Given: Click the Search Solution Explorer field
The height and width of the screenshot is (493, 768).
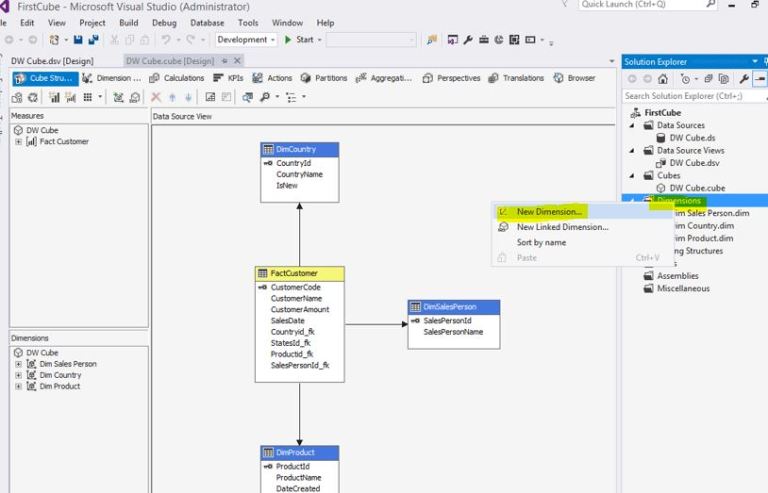Looking at the screenshot, I should [693, 96].
